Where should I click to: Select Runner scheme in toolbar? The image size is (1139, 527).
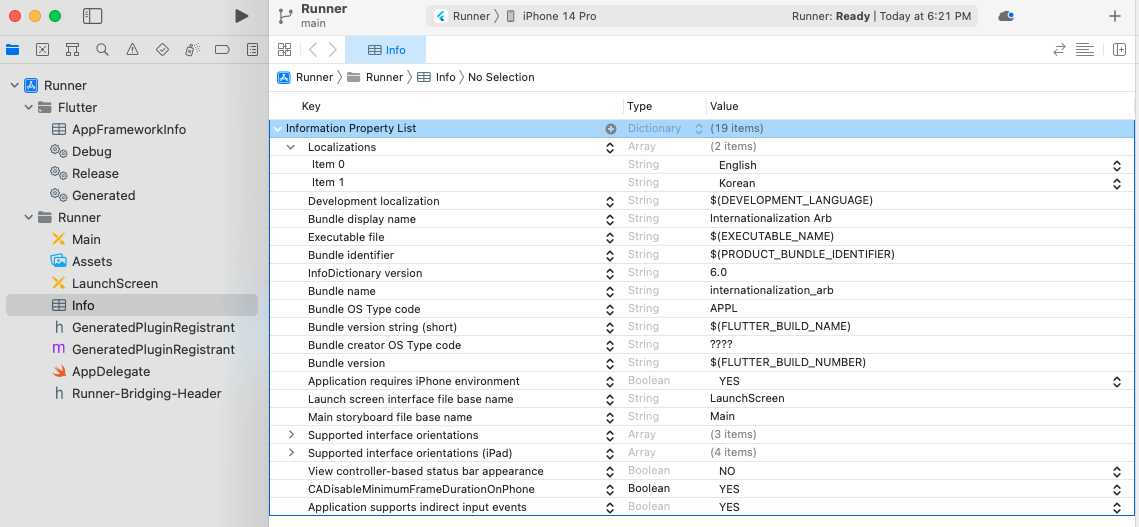coord(463,16)
